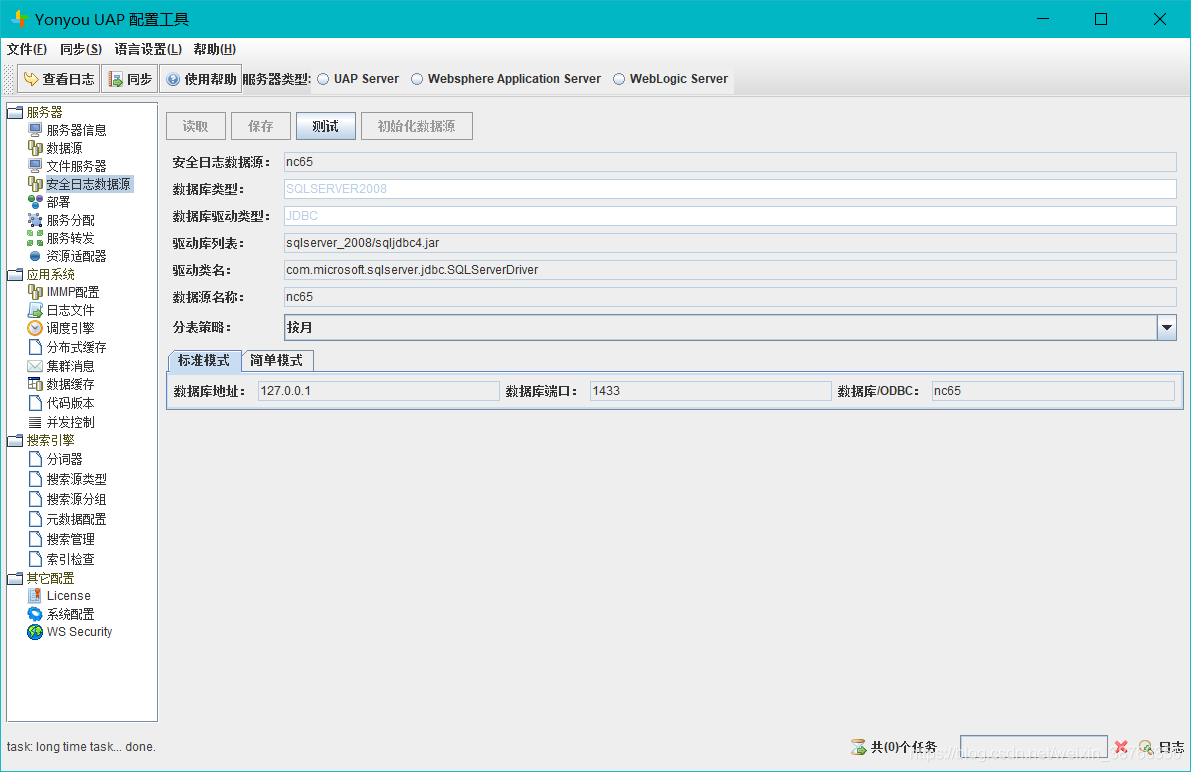Screen dimensions: 1191x772
Task: Select WebLogic Server radio button
Action: pos(619,79)
